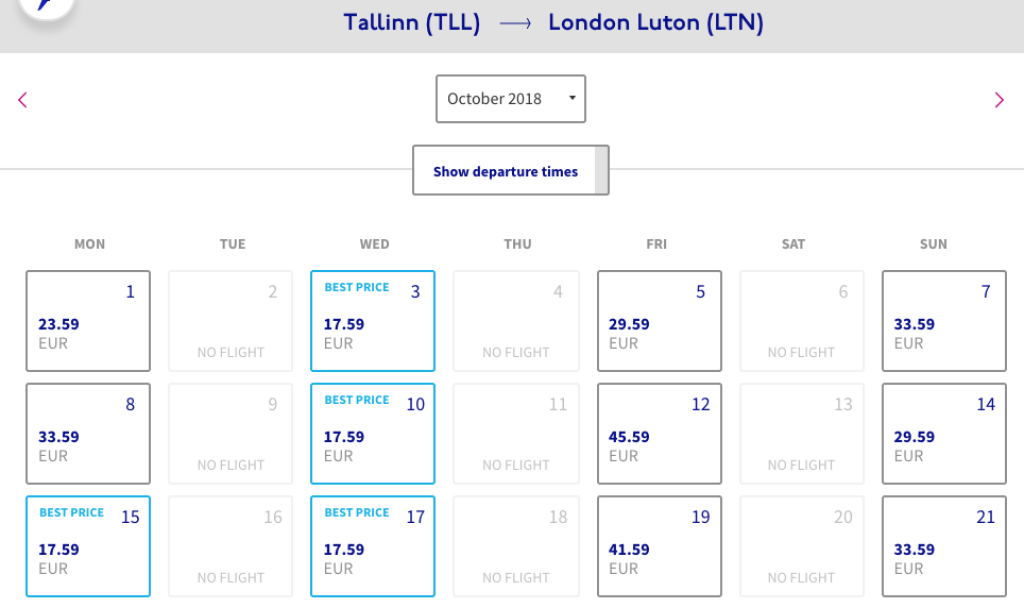Choose best price flight on October 10
1024x608 pixels.
(373, 433)
